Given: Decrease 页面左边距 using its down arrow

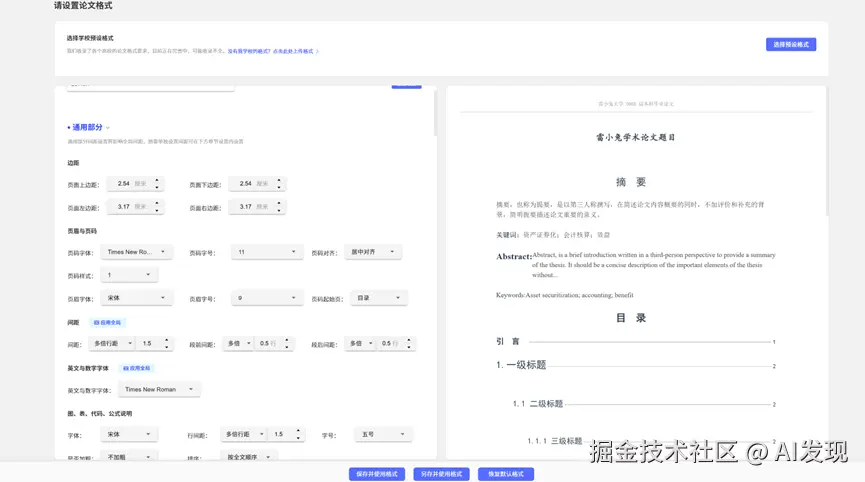Looking at the screenshot, I should click(x=157, y=211).
